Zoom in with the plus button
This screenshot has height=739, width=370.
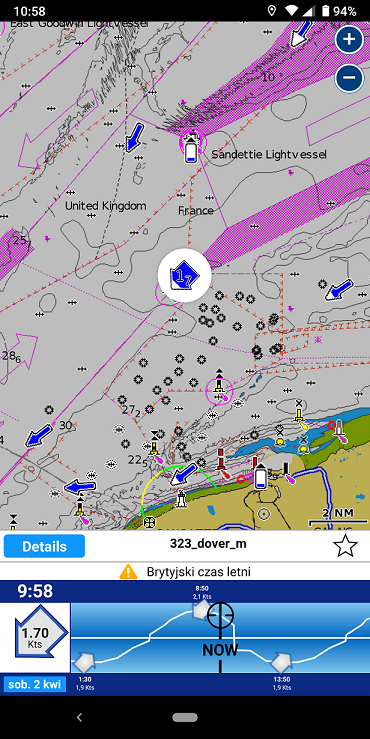[x=349, y=39]
